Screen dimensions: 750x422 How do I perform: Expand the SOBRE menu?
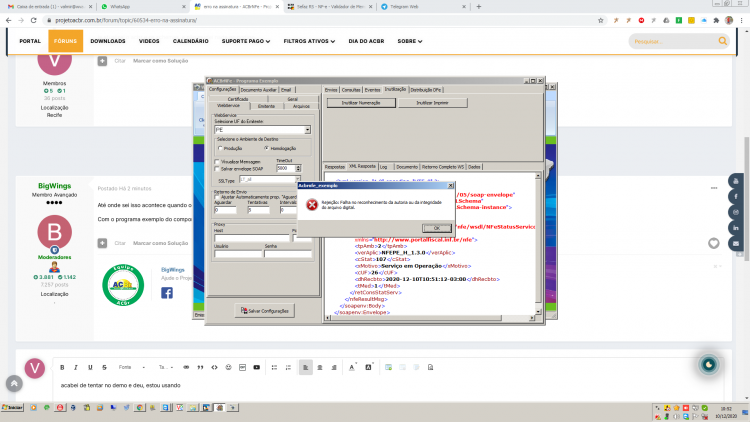click(x=410, y=41)
